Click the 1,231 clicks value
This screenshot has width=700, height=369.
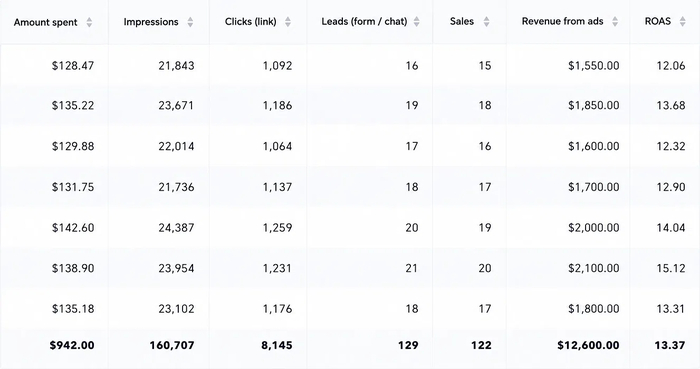pos(277,269)
